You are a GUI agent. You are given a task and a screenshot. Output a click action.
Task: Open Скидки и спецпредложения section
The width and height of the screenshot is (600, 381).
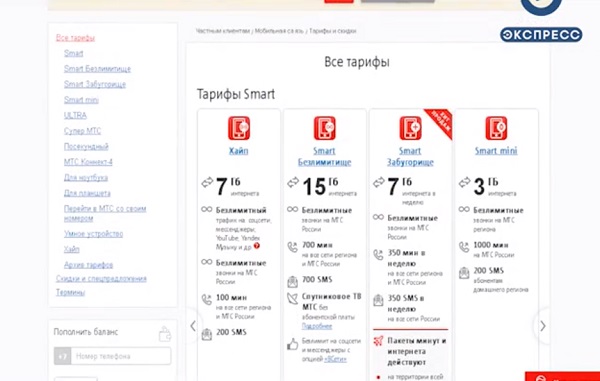tap(101, 278)
